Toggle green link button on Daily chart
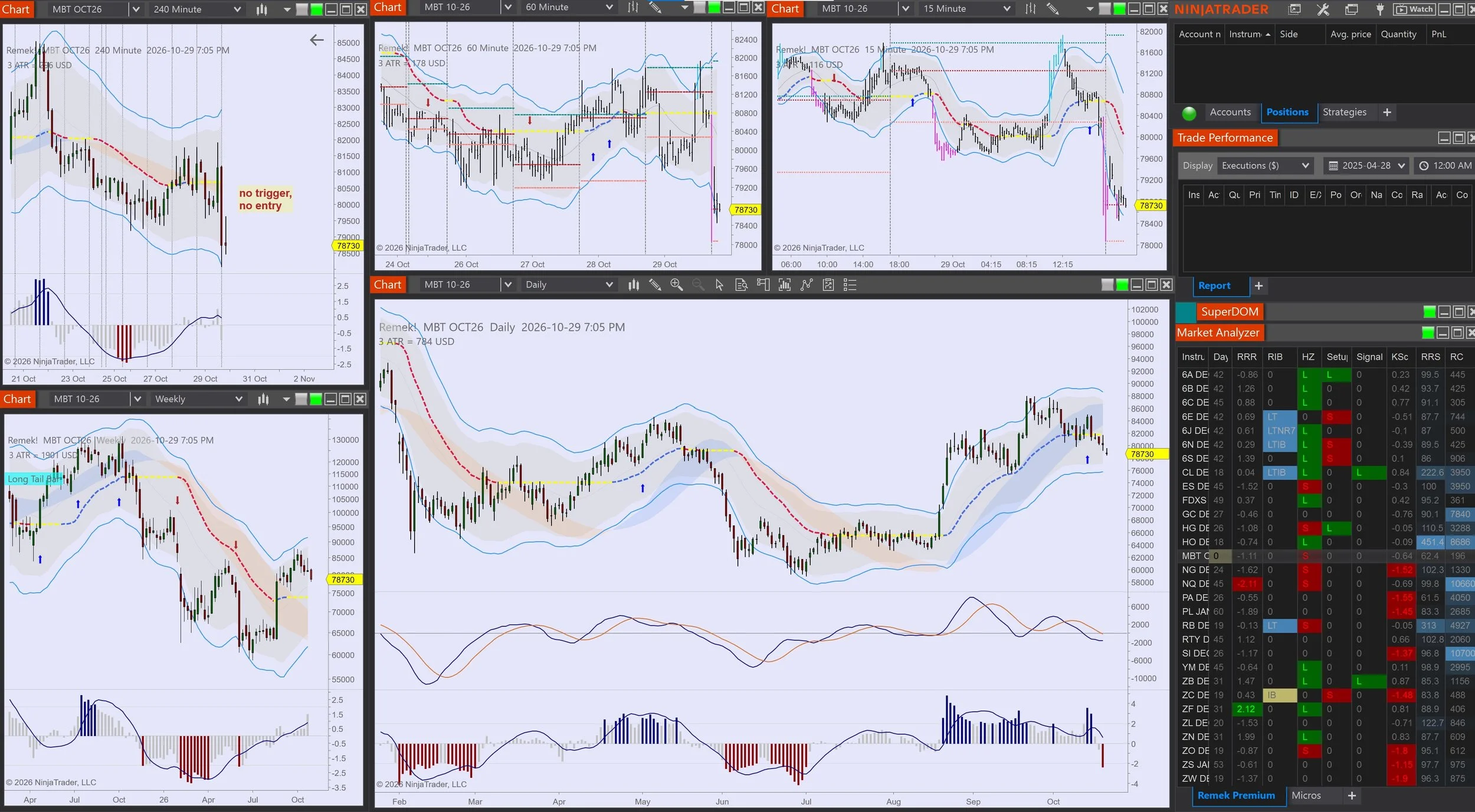This screenshot has height=812, width=1475. tap(1122, 285)
